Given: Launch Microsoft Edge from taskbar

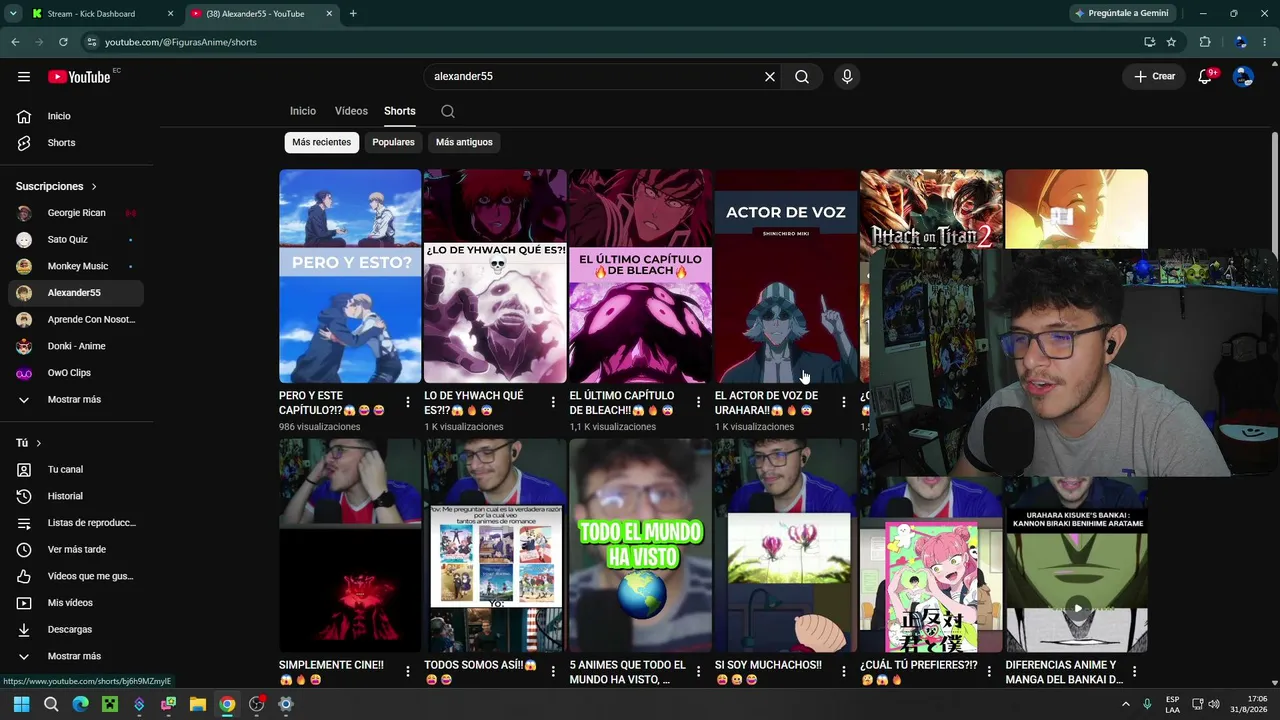Looking at the screenshot, I should tap(80, 704).
